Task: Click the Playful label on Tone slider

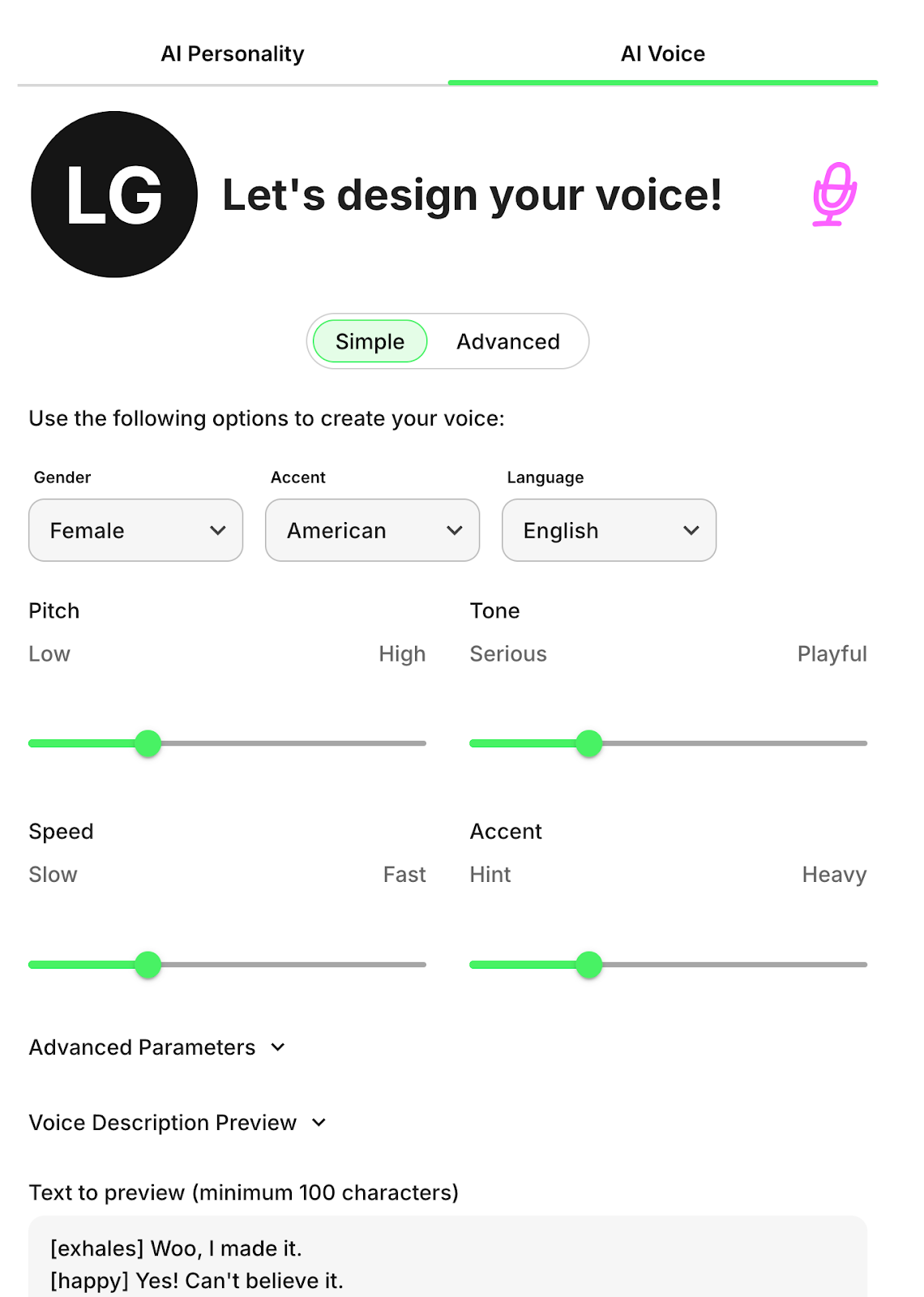Action: pyautogui.click(x=832, y=653)
